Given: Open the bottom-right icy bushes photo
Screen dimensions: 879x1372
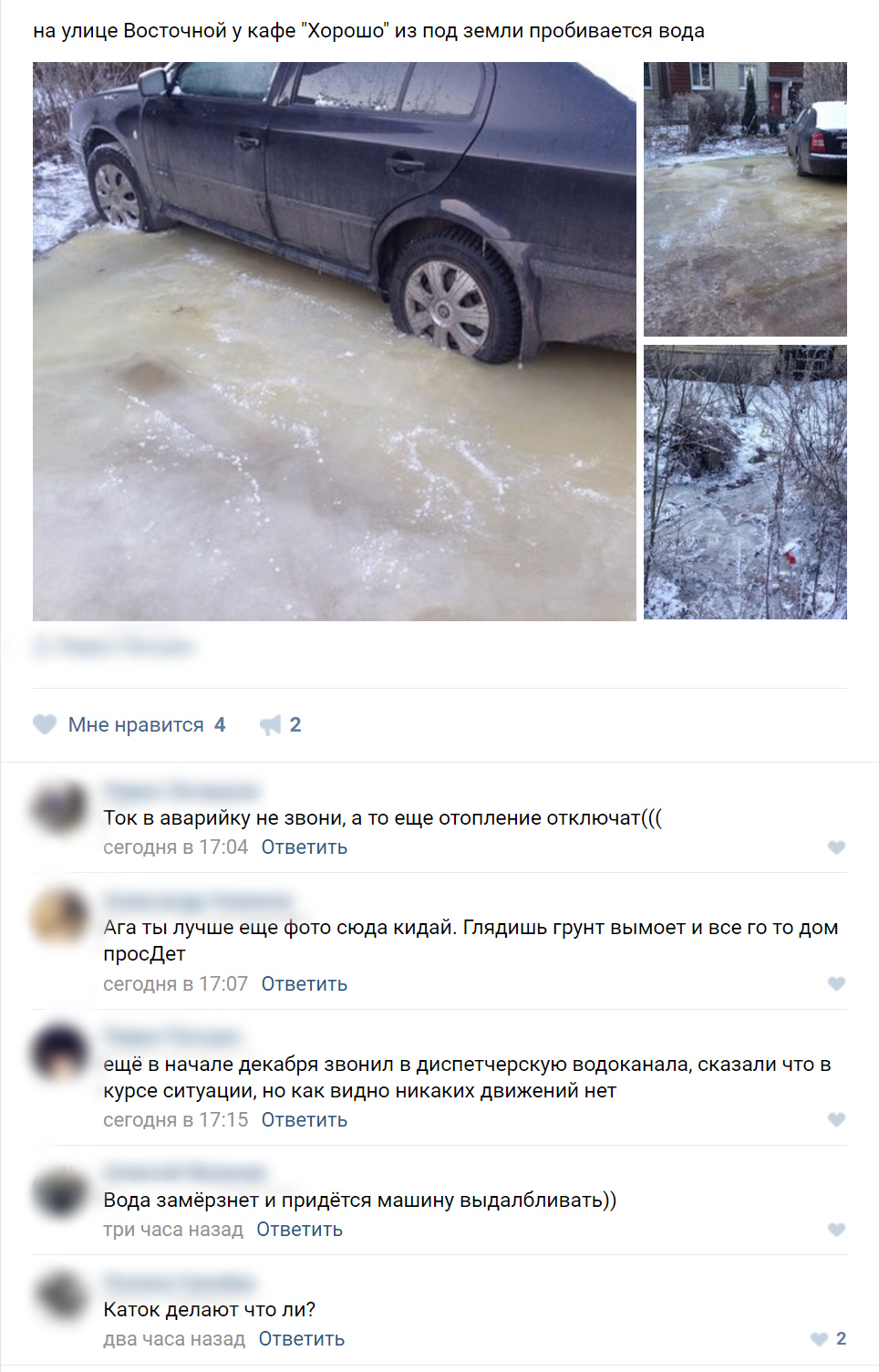Looking at the screenshot, I should click(745, 483).
